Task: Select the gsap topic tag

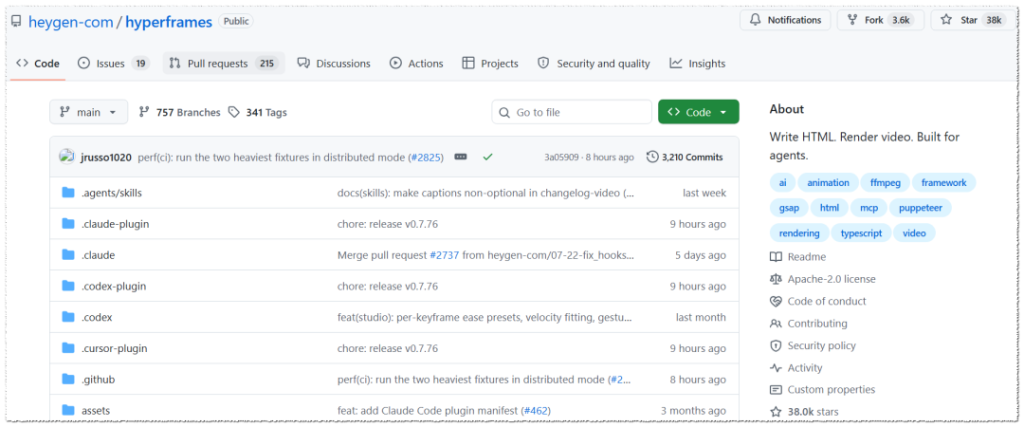Action: [788, 208]
